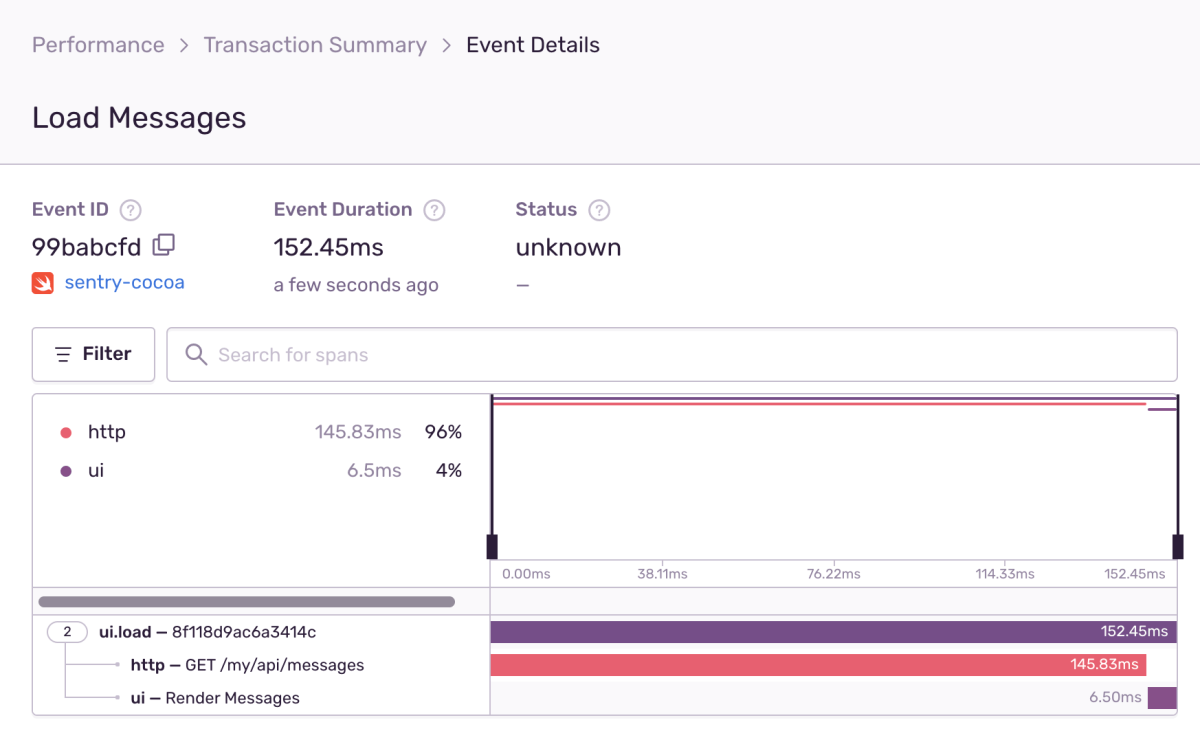
Task: Open Event ID help tooltip icon
Action: pos(130,210)
